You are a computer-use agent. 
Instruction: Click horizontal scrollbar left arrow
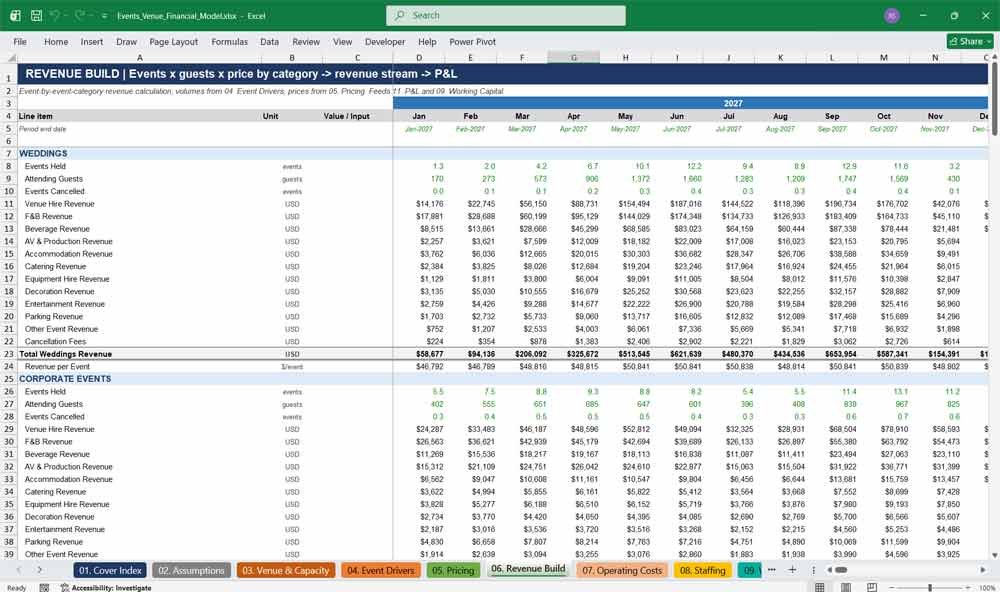(x=829, y=570)
